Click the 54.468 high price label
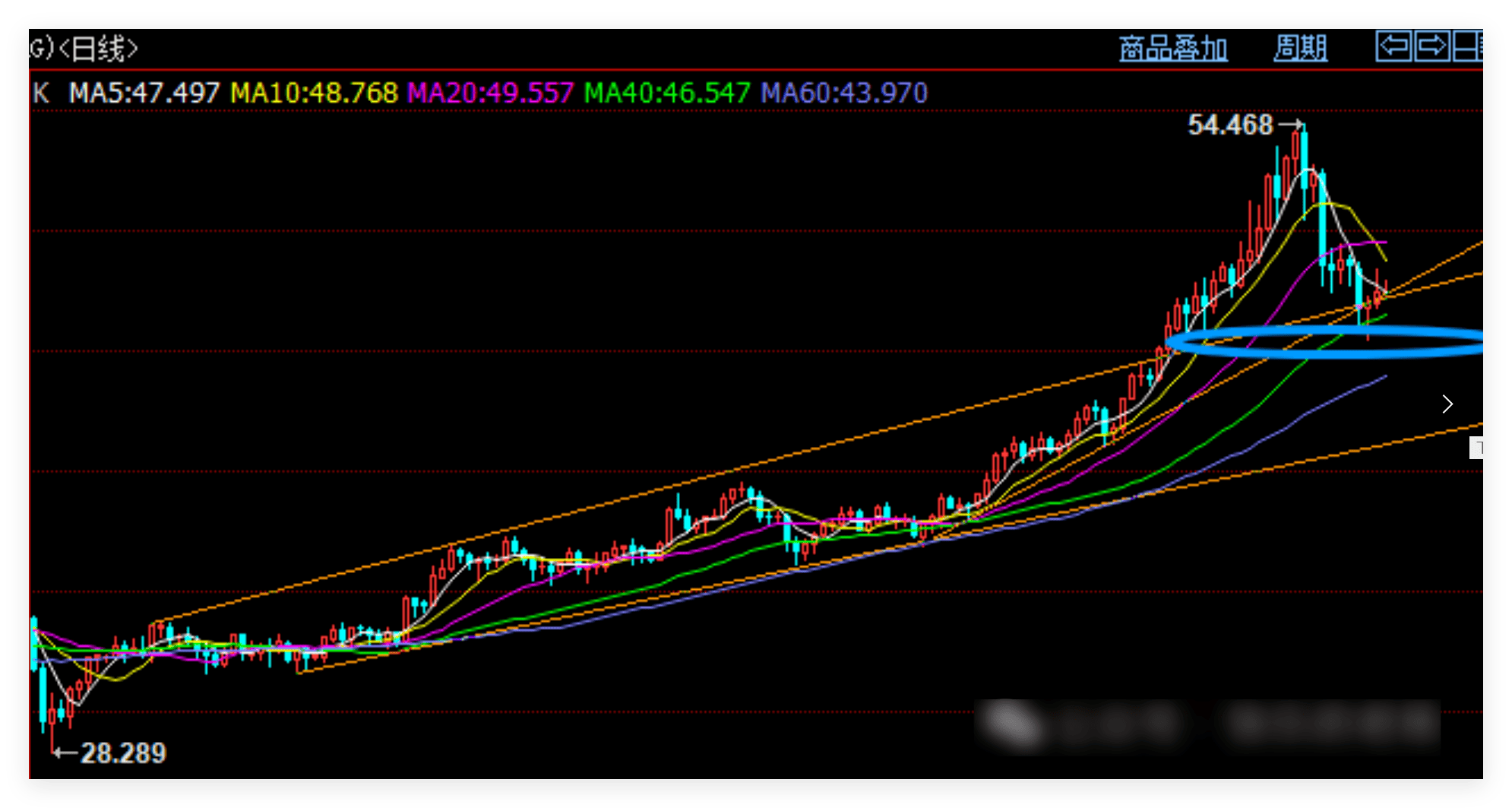1512x808 pixels. click(x=1229, y=125)
